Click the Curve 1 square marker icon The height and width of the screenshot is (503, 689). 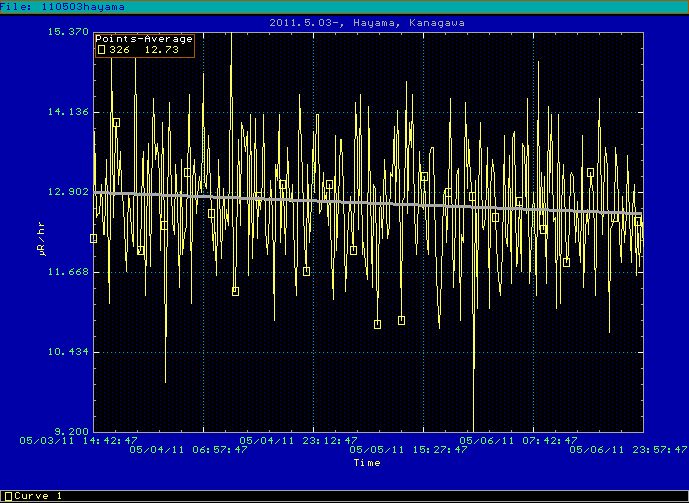pyautogui.click(x=6, y=496)
